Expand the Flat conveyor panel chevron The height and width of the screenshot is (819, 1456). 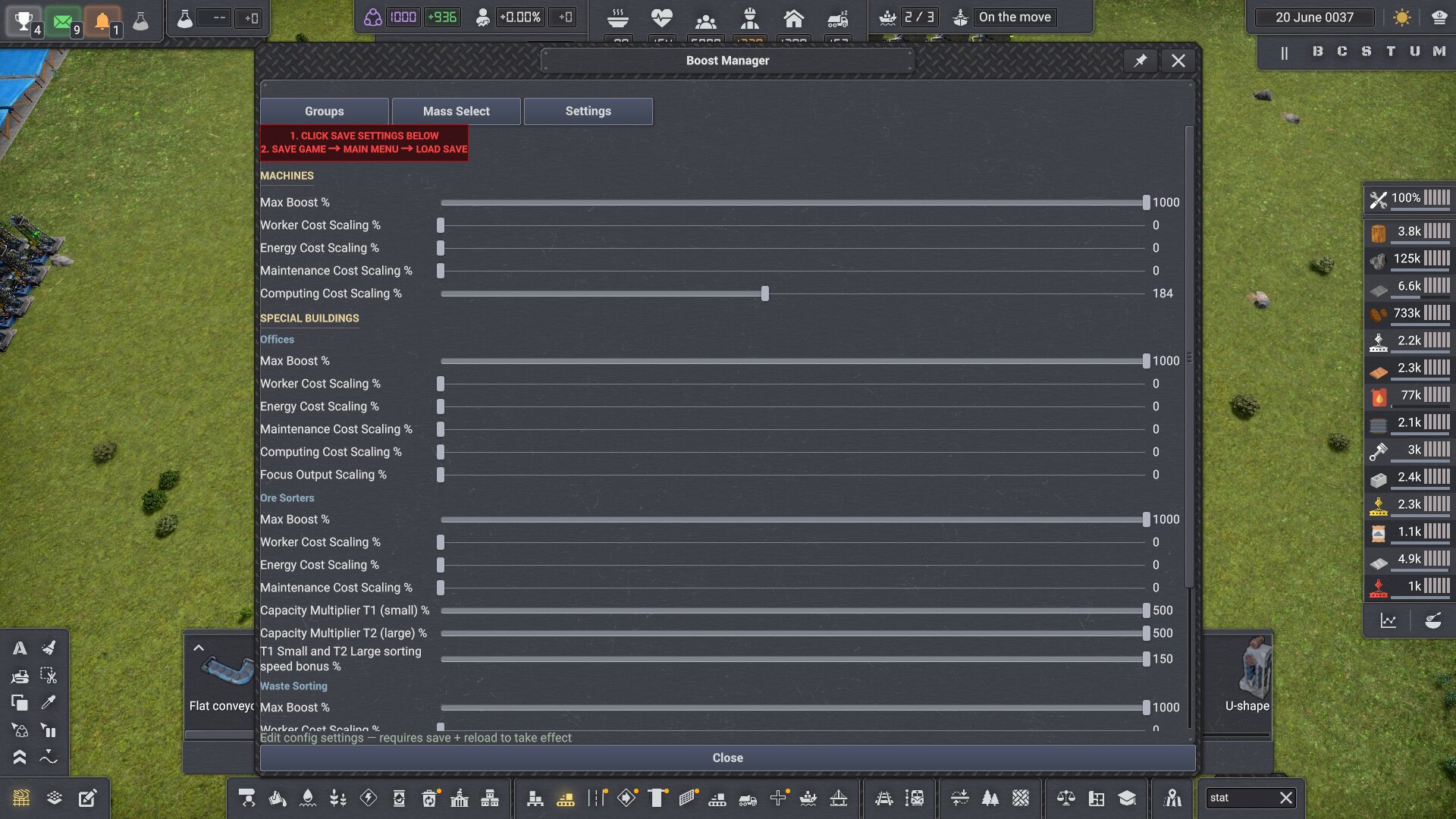199,648
